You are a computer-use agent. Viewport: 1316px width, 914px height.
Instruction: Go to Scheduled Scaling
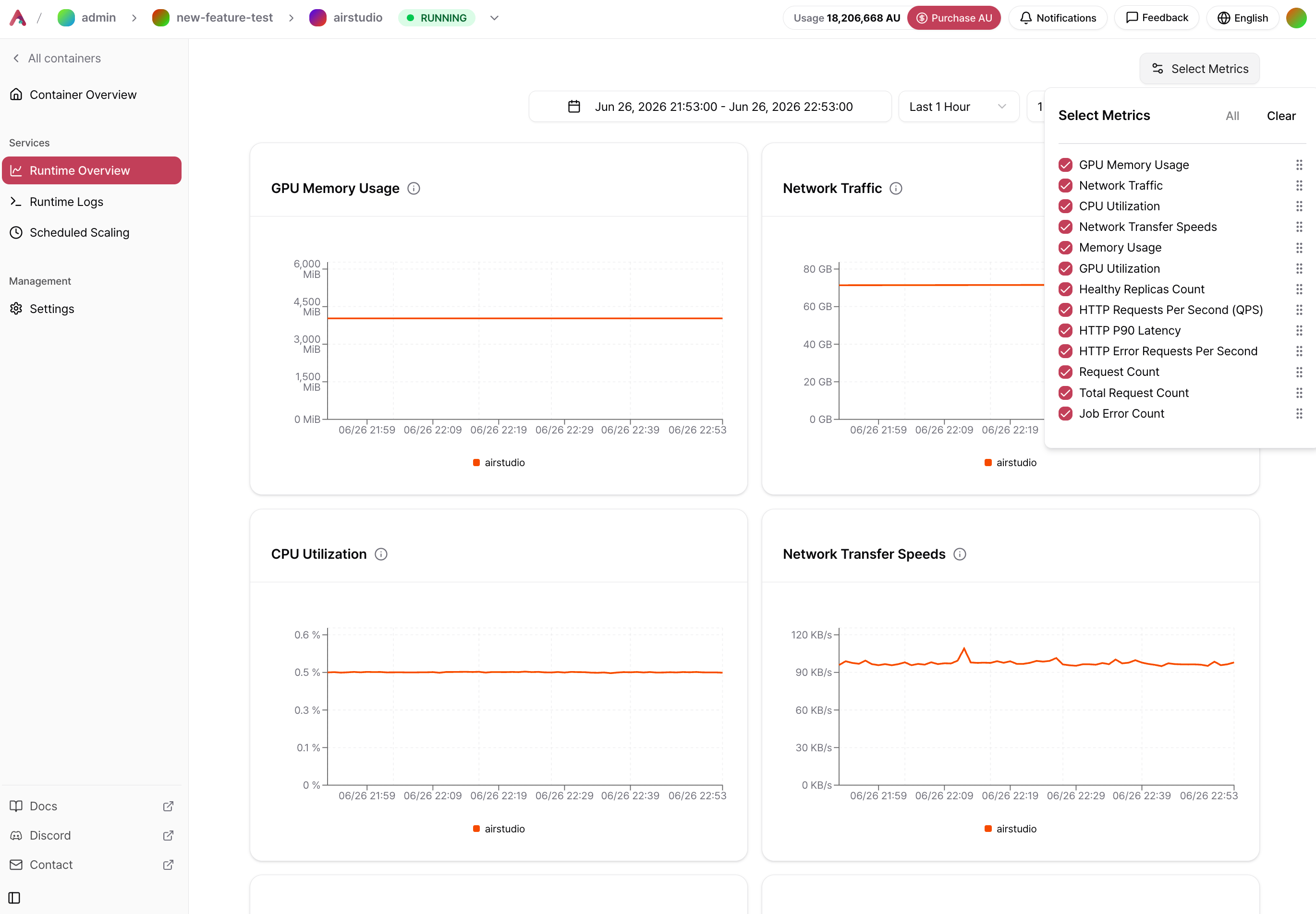[92, 232]
